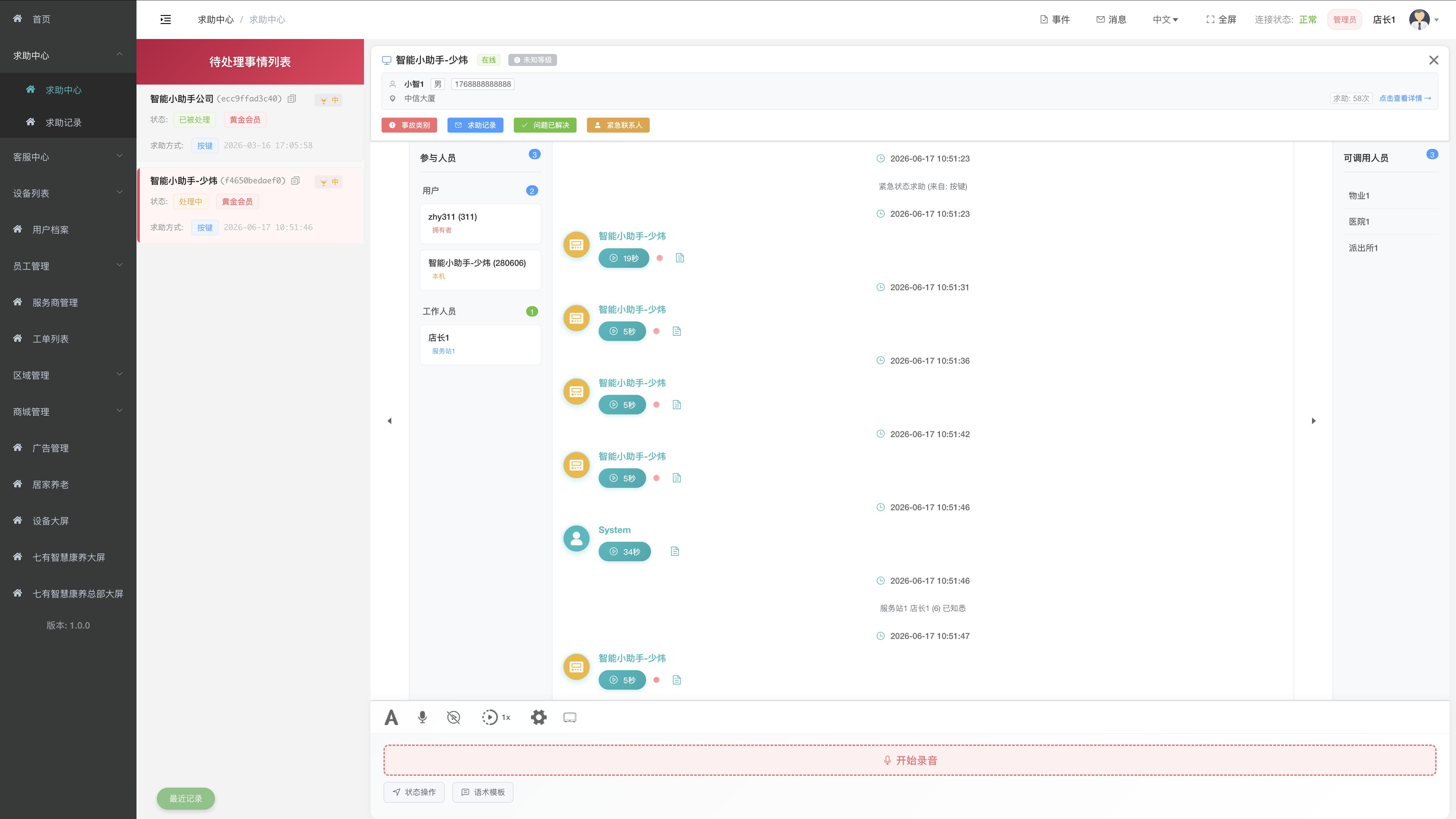Click the 开始录音 recording area
This screenshot has width=1456, height=819.
tap(909, 760)
